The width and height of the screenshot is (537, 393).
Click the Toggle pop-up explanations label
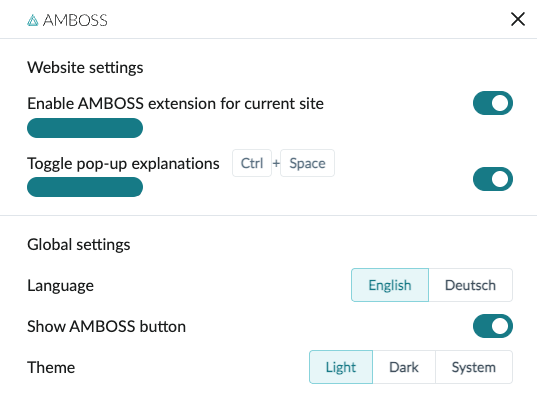coord(123,164)
